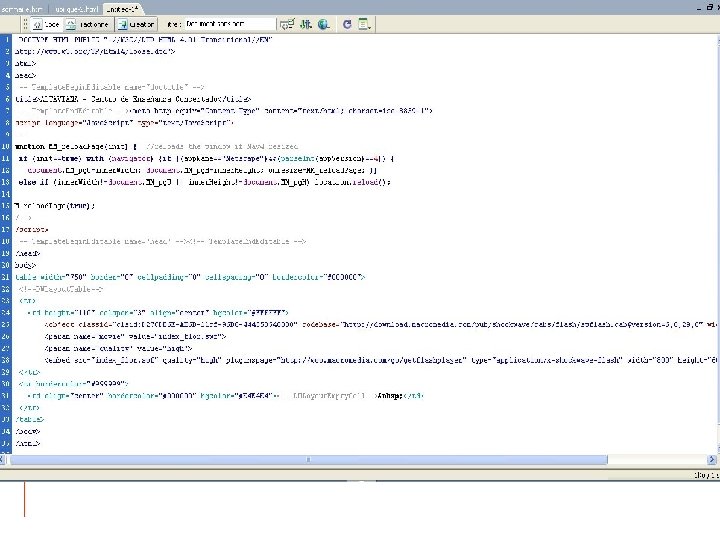
Task: Click the document size status bar text
Action: 706,475
